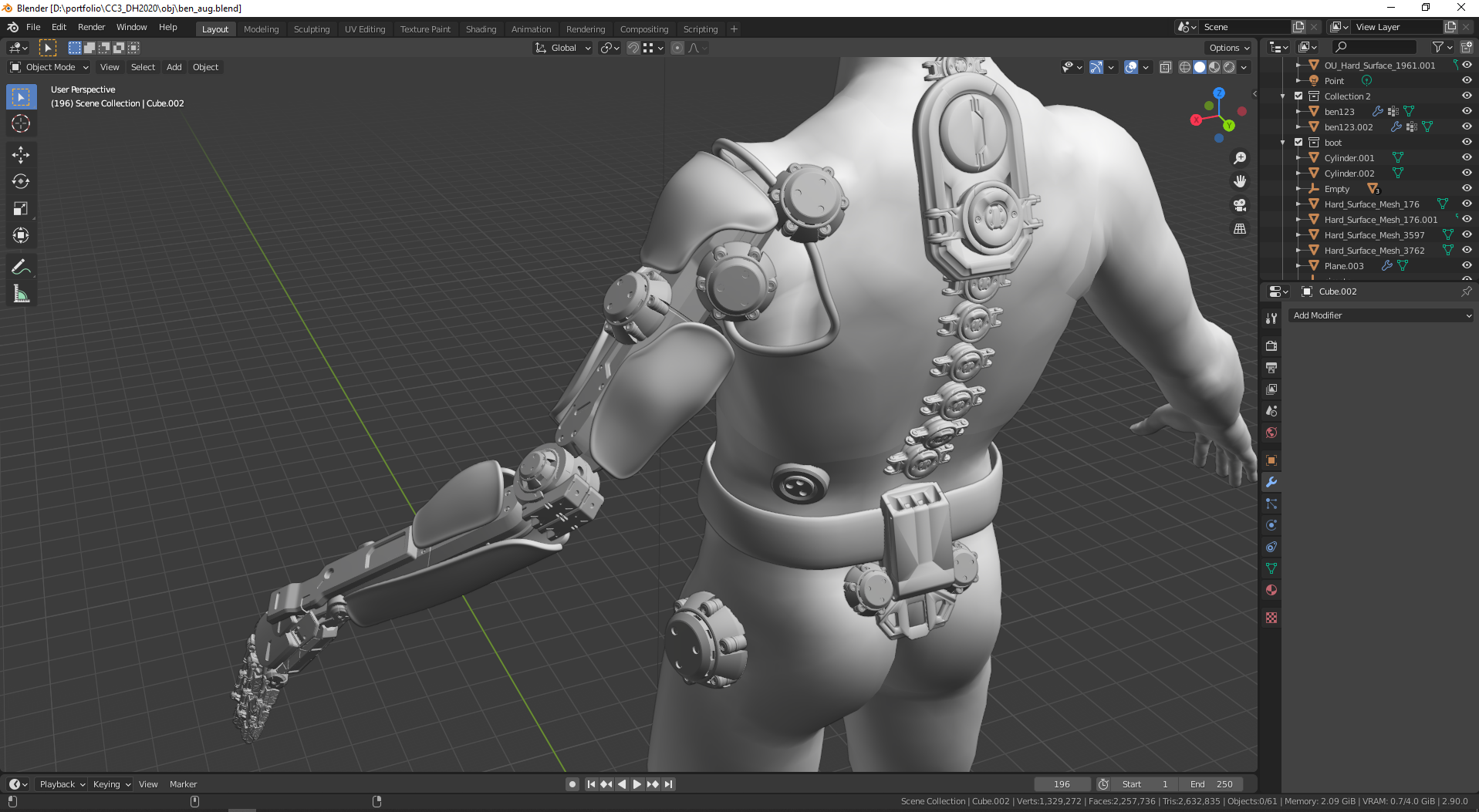Toggle proportional editing
1479x812 pixels.
click(x=677, y=48)
